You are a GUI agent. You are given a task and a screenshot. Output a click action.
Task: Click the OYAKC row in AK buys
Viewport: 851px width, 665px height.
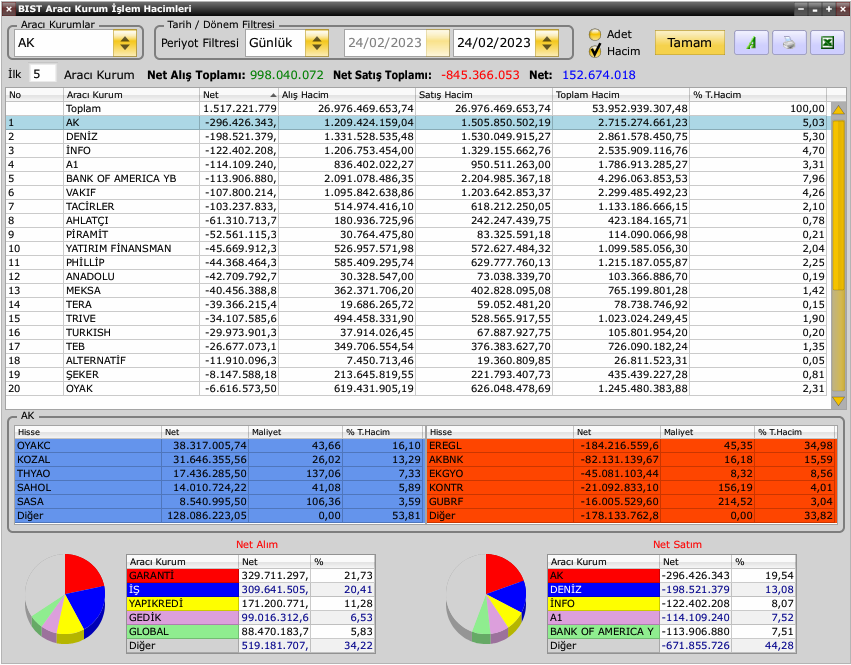[219, 446]
